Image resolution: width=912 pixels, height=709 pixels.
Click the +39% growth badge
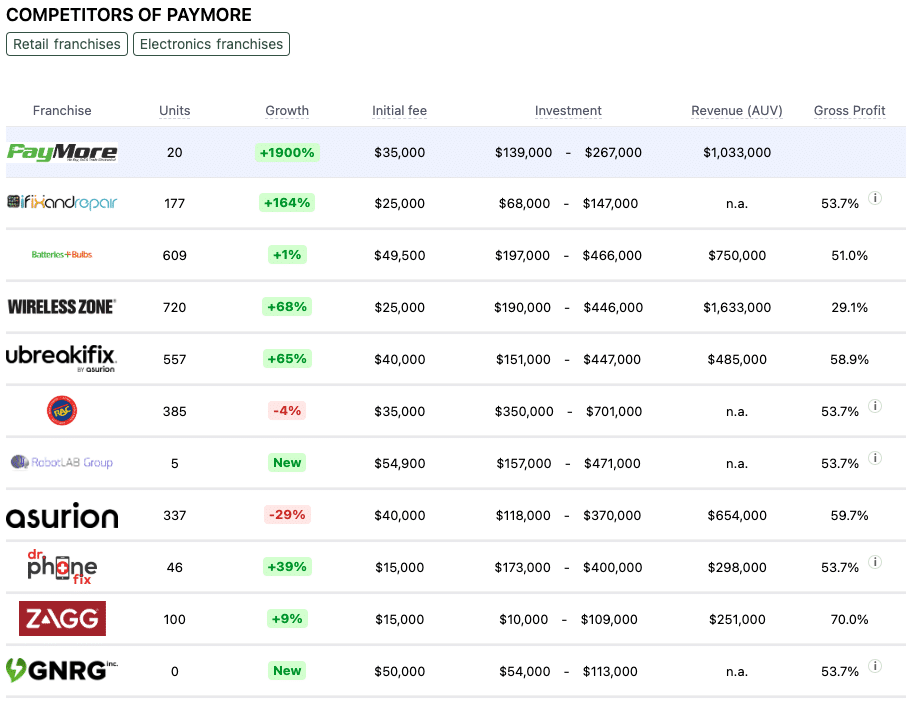click(287, 567)
